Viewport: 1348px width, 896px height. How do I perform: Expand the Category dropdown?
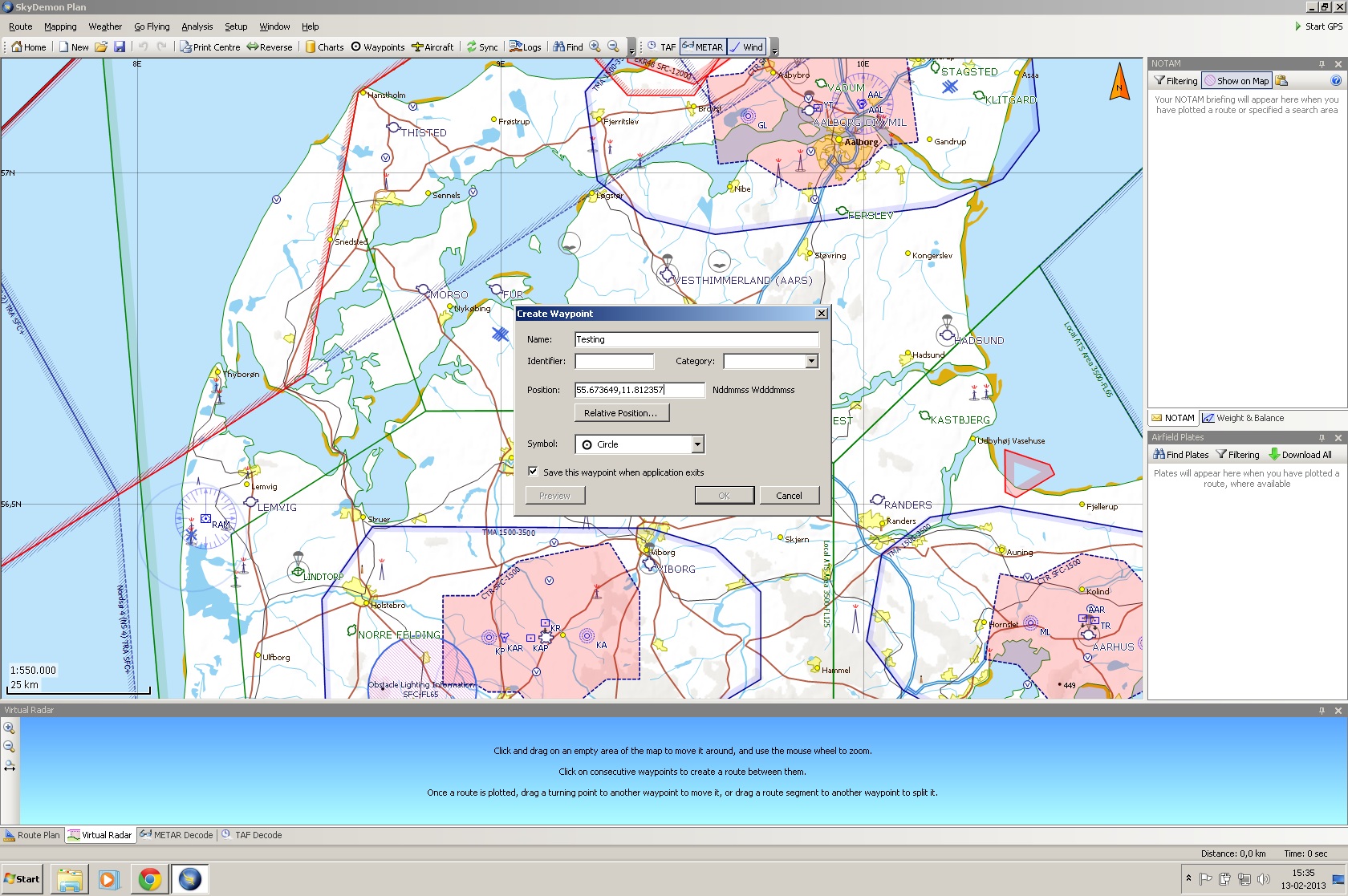click(x=811, y=362)
